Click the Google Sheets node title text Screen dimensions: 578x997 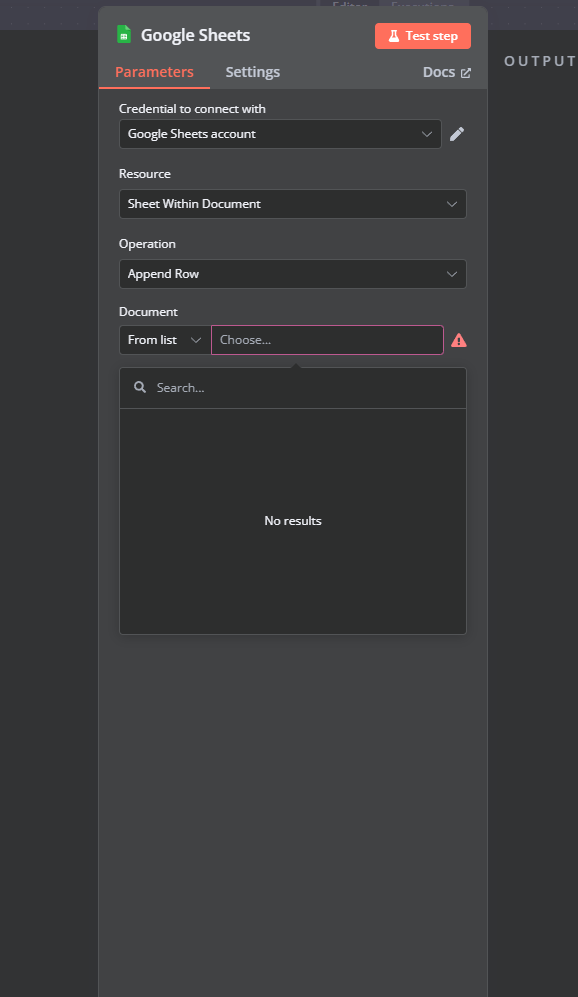coord(195,35)
